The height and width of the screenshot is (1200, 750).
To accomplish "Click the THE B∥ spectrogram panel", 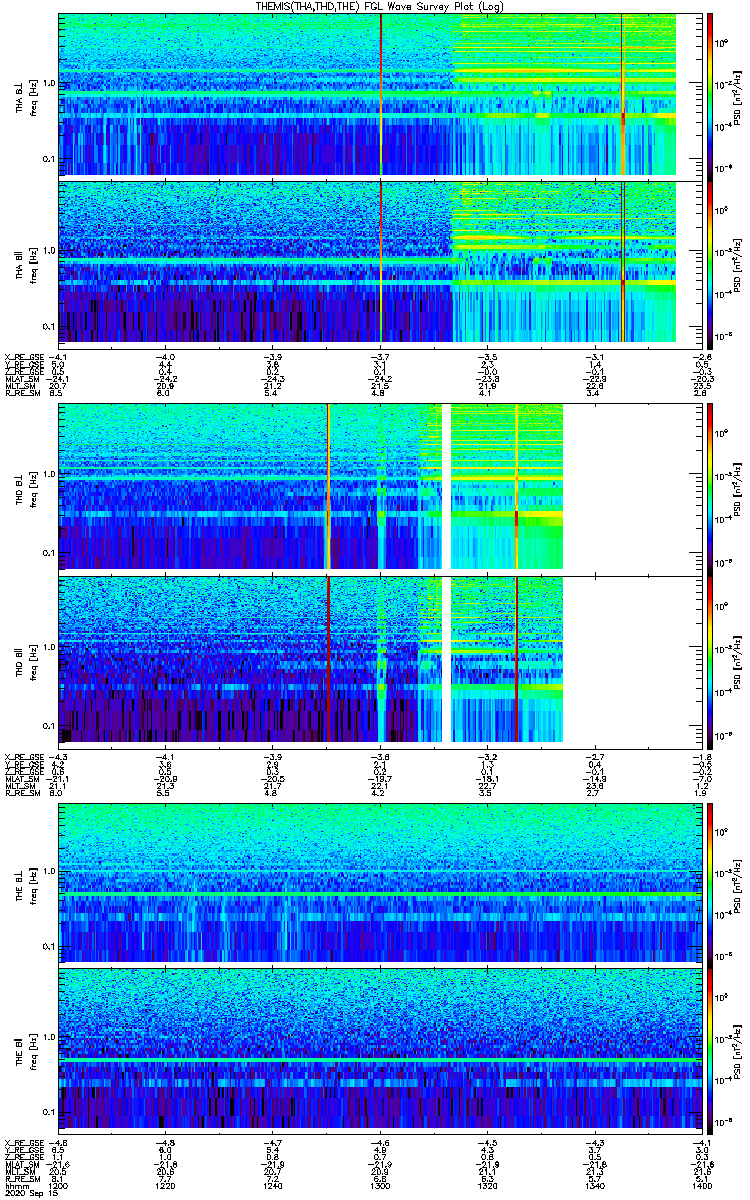I will coord(379,1051).
